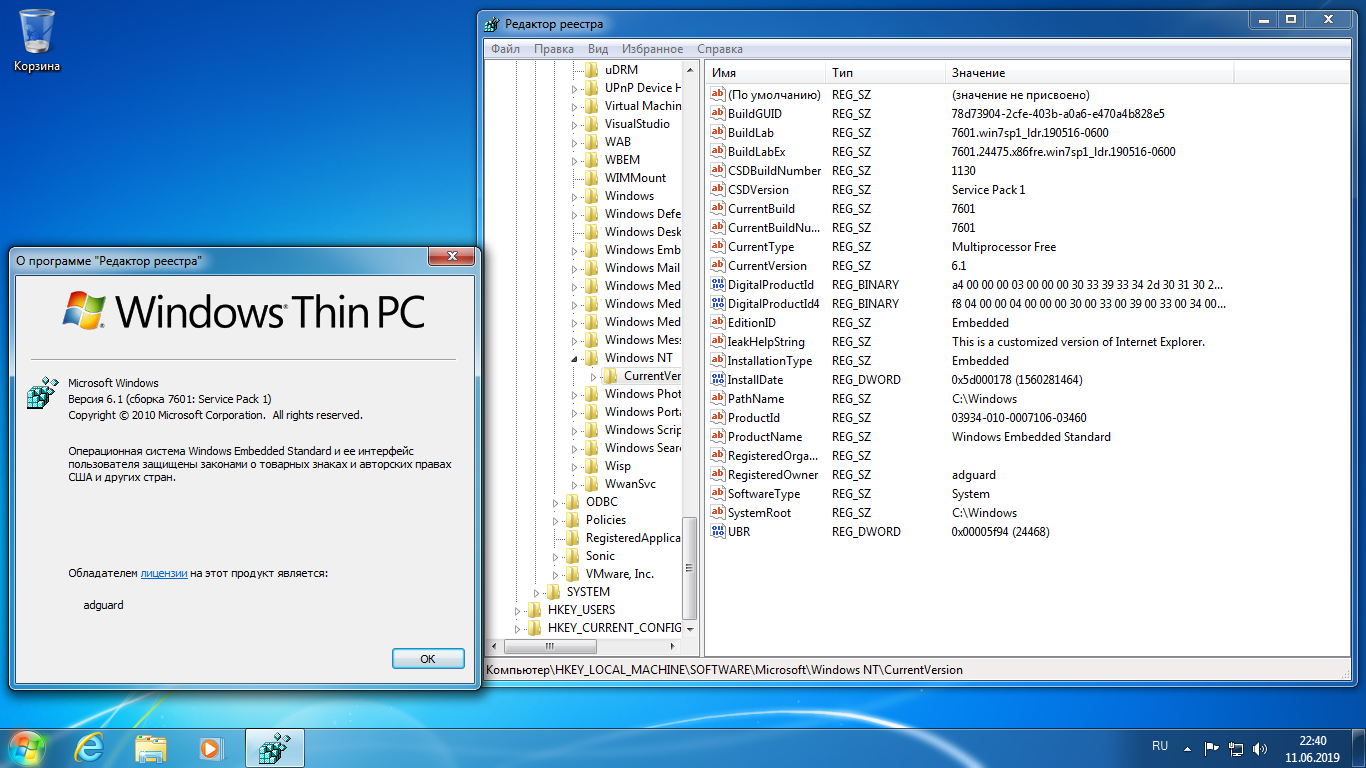Viewport: 1366px width, 768px height.
Task: Open the Файл menu
Action: pyautogui.click(x=505, y=49)
